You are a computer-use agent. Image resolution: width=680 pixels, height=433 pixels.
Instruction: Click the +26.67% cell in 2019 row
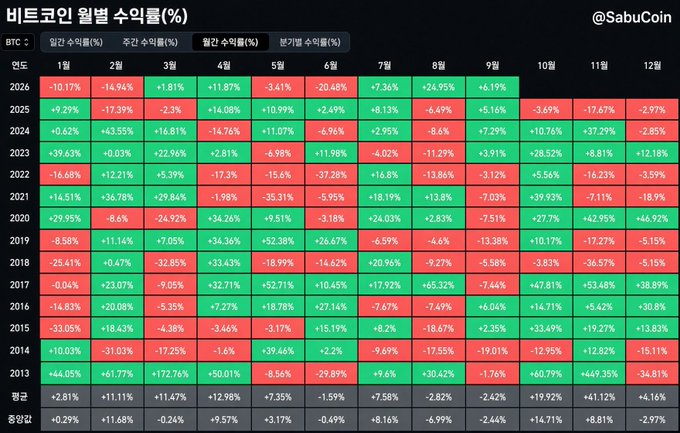[331, 241]
